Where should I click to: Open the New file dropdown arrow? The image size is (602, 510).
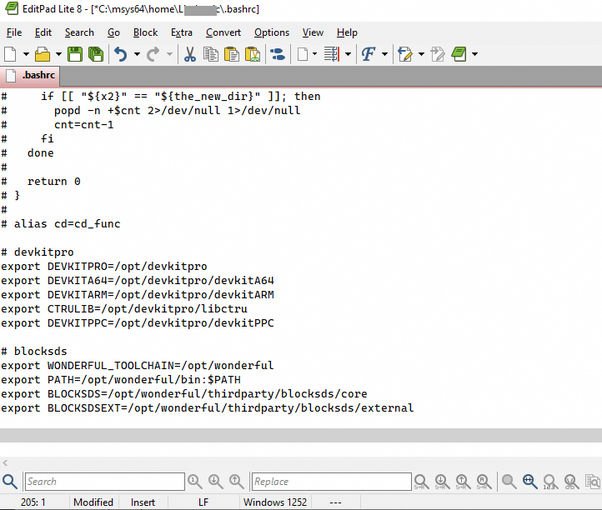[26, 54]
